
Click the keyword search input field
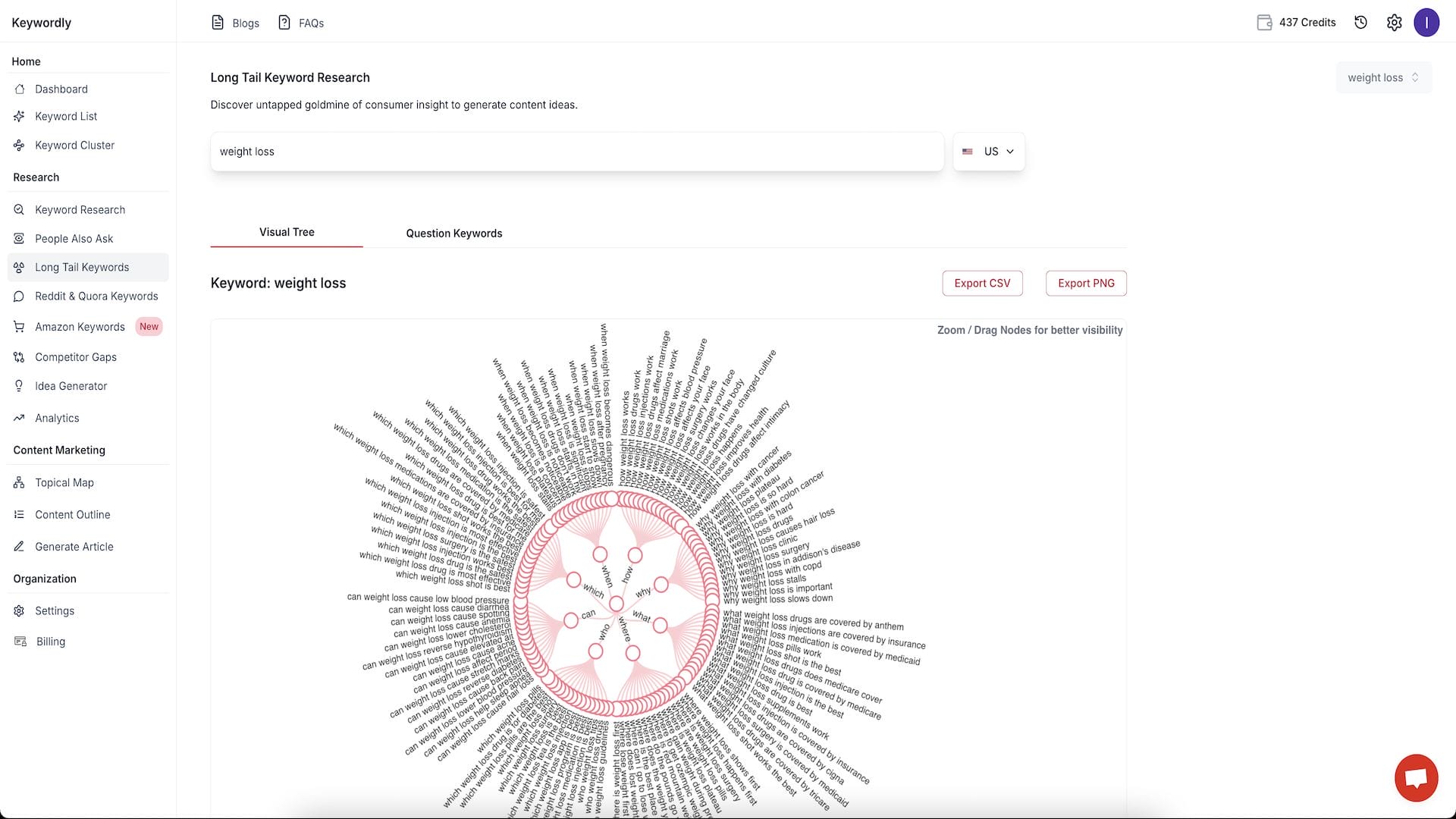coord(576,152)
